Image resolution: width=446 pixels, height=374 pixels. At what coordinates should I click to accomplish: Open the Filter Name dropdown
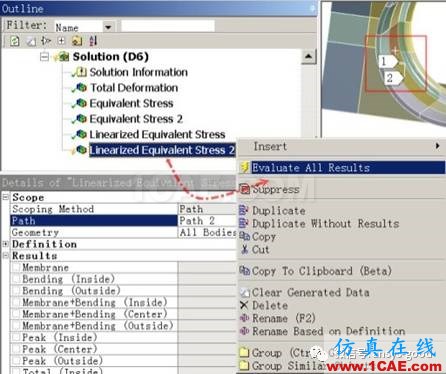(108, 27)
